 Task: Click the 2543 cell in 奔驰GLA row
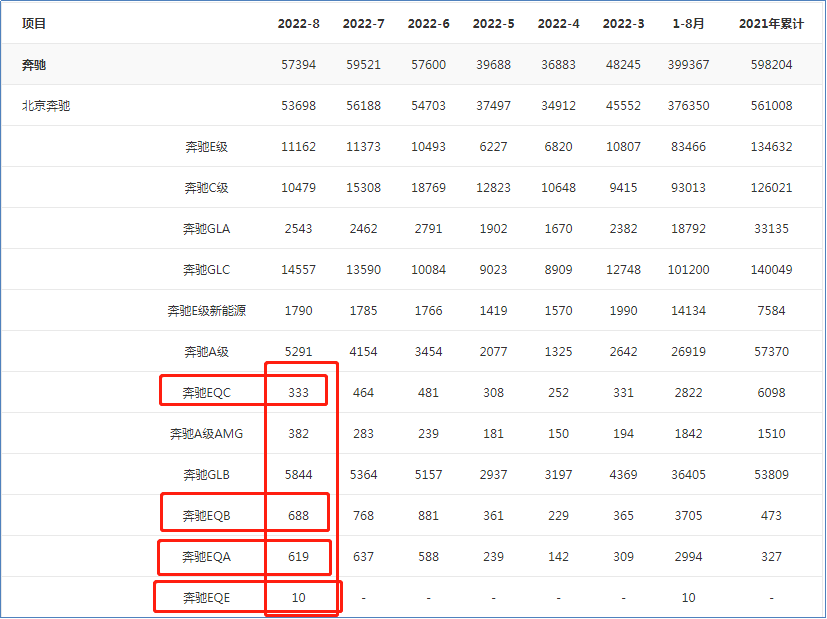(x=299, y=229)
